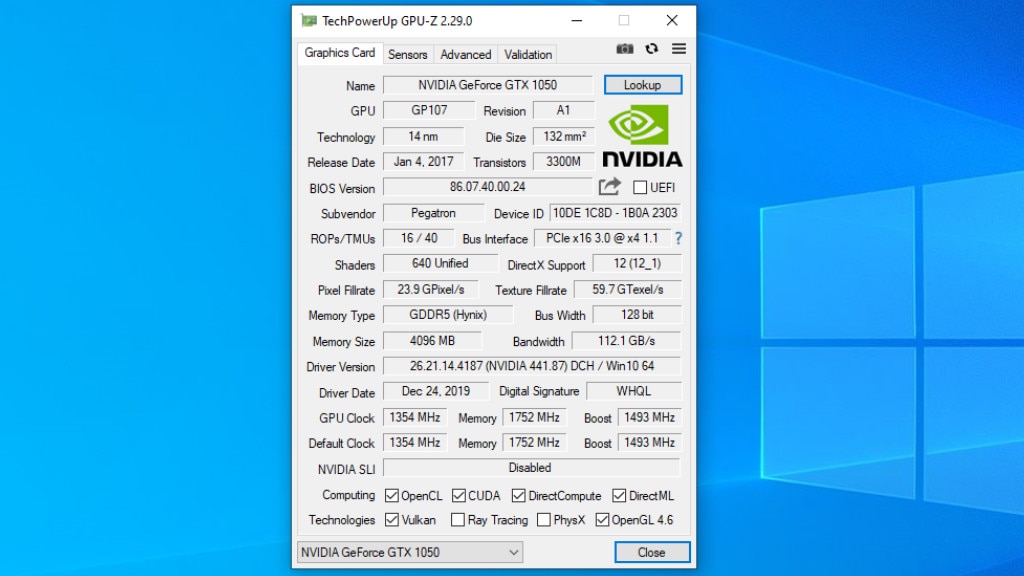This screenshot has height=576, width=1024.
Task: Click the Close button at bottom
Action: tap(652, 552)
